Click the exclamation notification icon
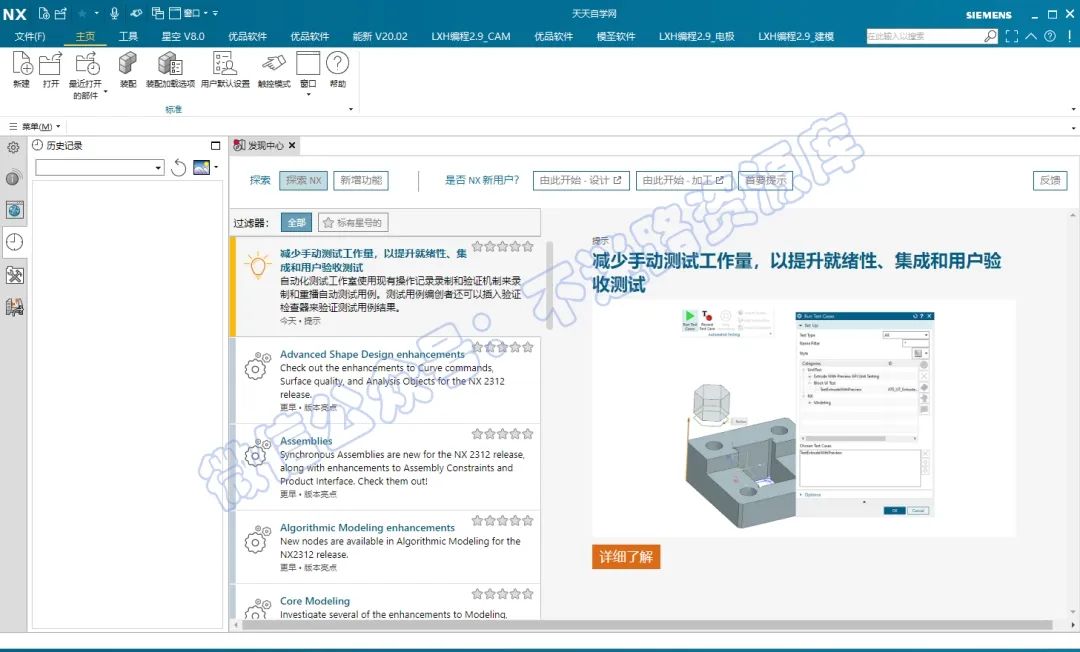The height and width of the screenshot is (652, 1080). point(1069,36)
